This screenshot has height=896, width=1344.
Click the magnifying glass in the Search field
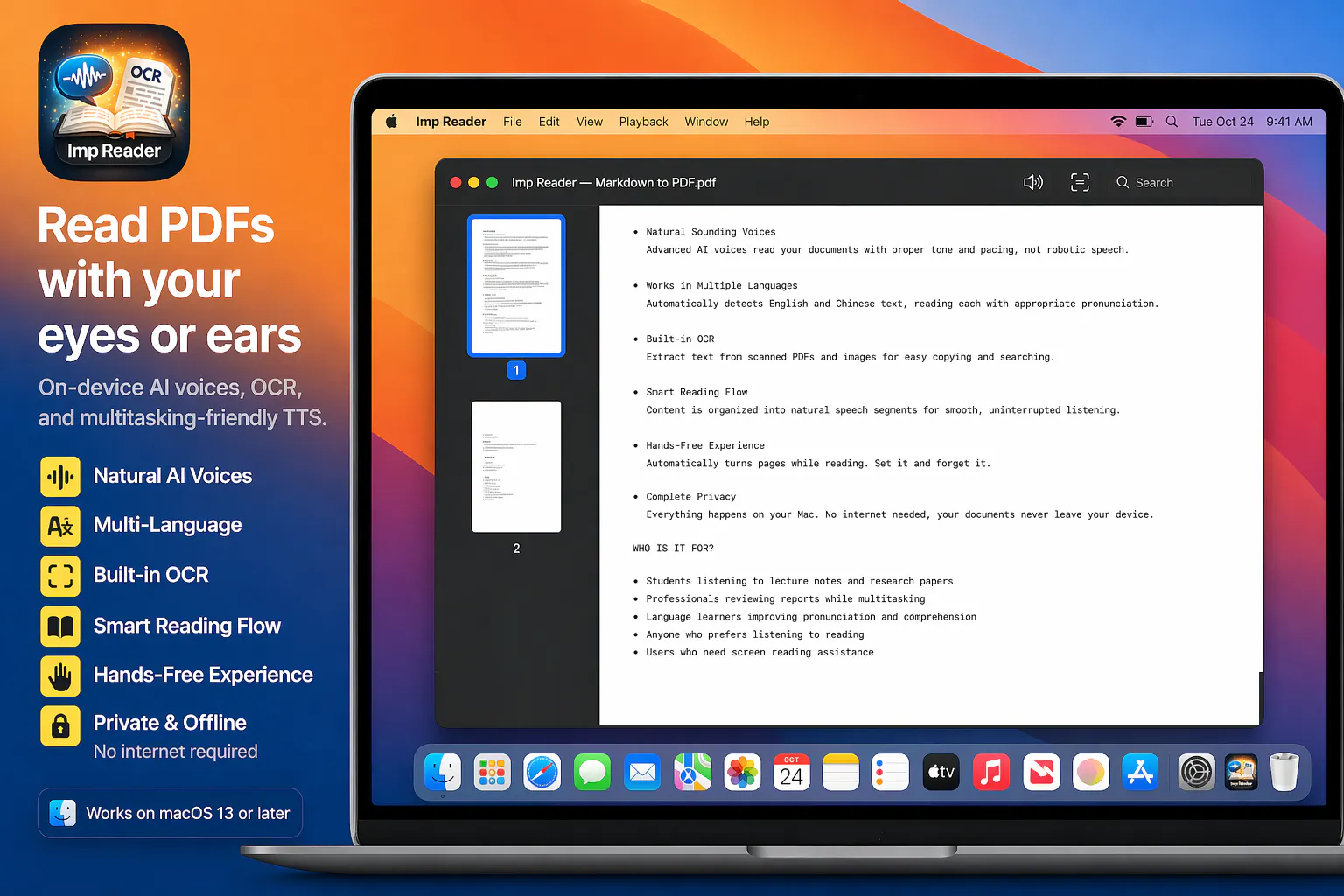coord(1123,182)
